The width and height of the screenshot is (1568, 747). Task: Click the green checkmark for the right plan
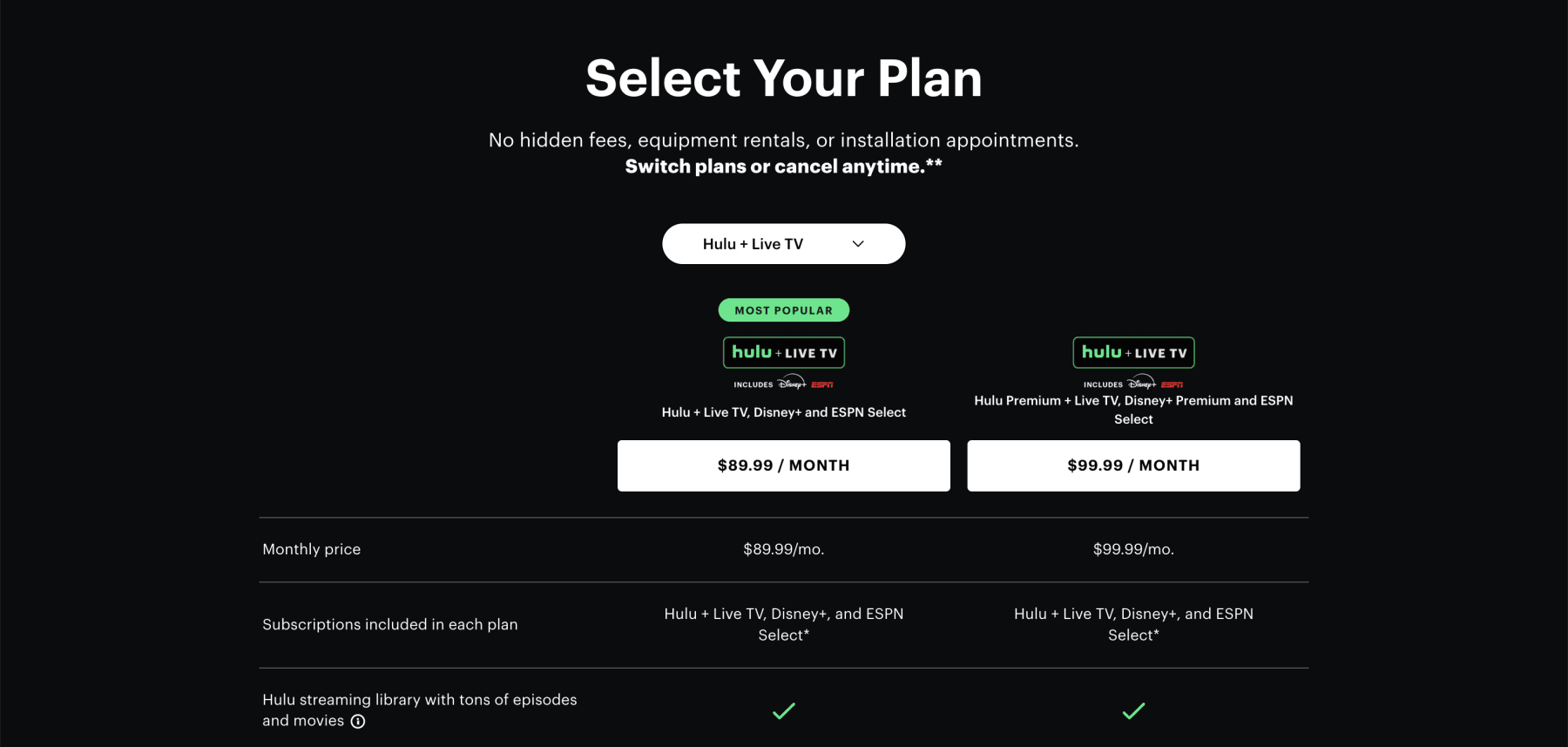click(1133, 711)
